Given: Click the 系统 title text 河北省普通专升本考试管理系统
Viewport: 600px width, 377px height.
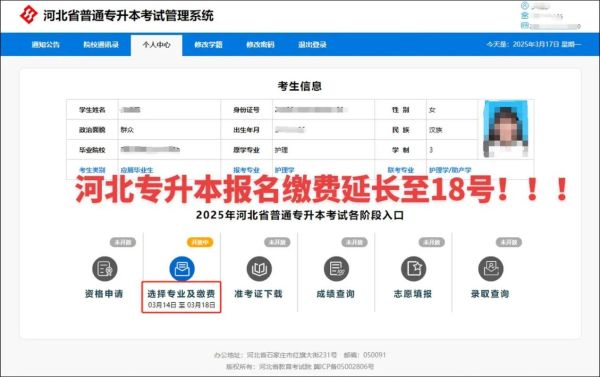Looking at the screenshot, I should (128, 16).
